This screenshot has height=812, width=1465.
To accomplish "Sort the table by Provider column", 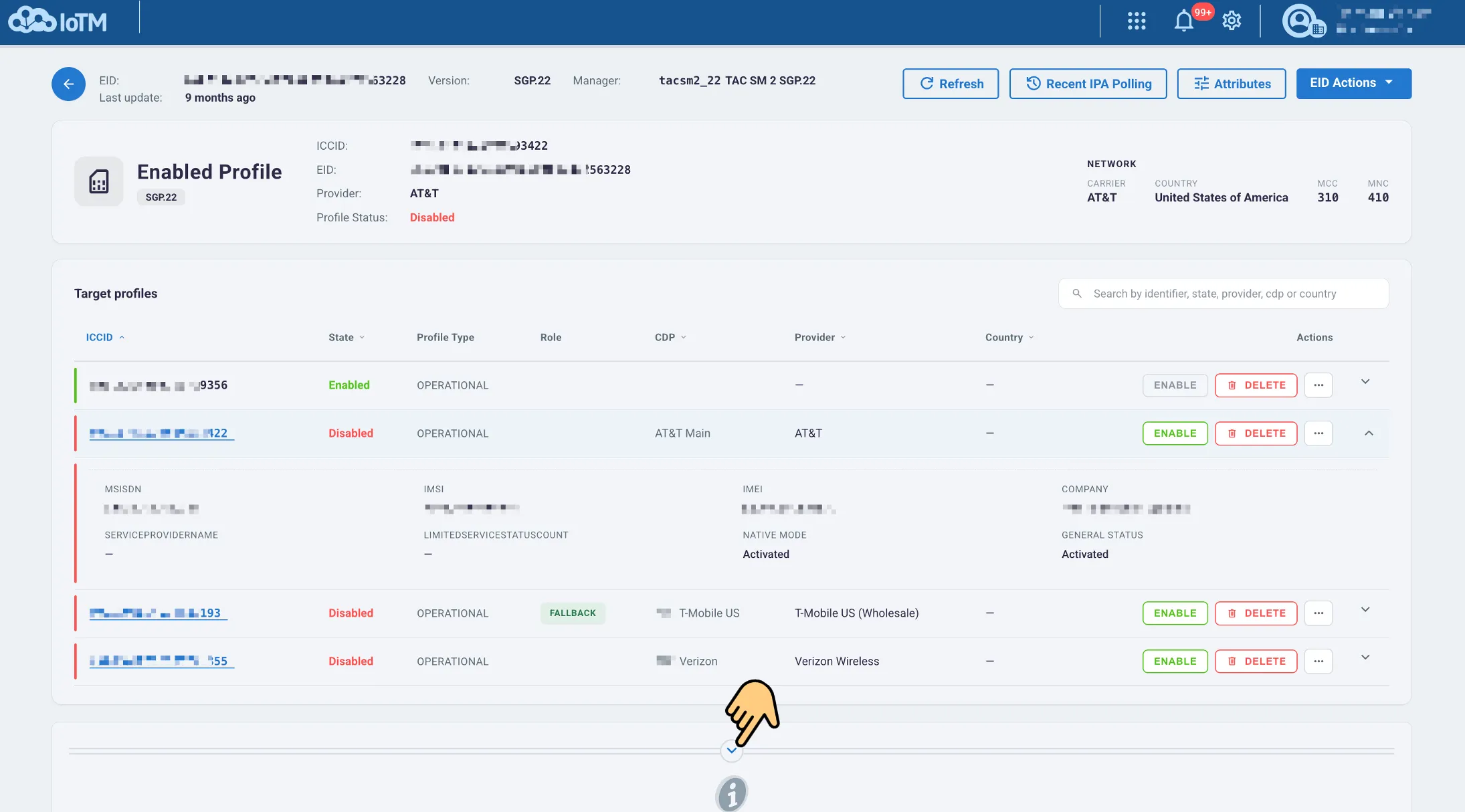I will [820, 338].
